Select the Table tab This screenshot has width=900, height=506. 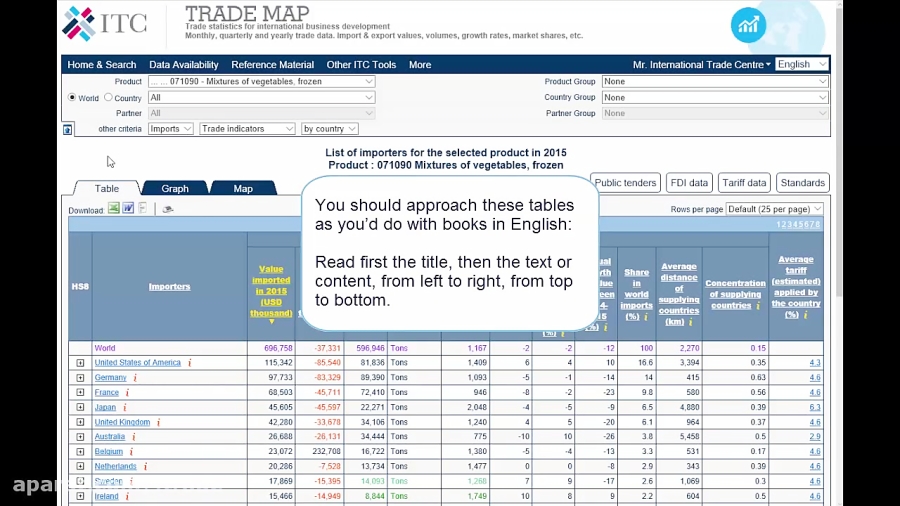pyautogui.click(x=107, y=188)
